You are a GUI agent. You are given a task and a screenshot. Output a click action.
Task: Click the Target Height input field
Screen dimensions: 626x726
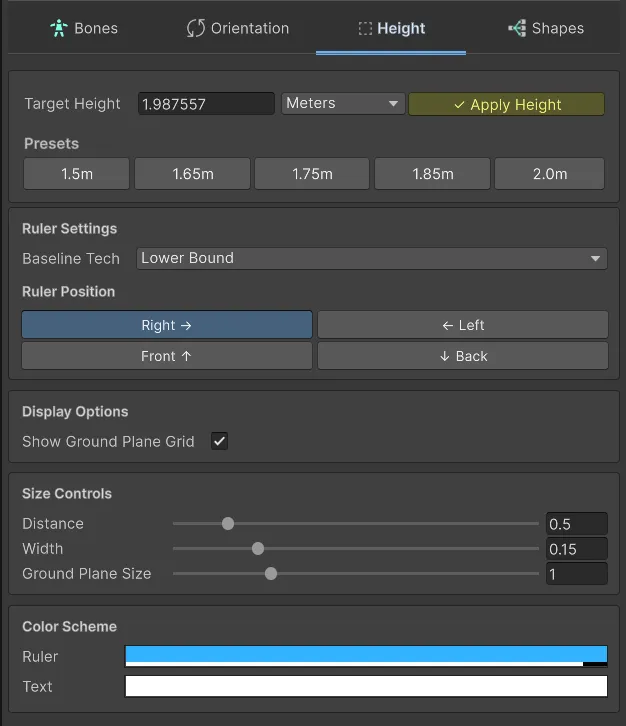[x=206, y=104]
